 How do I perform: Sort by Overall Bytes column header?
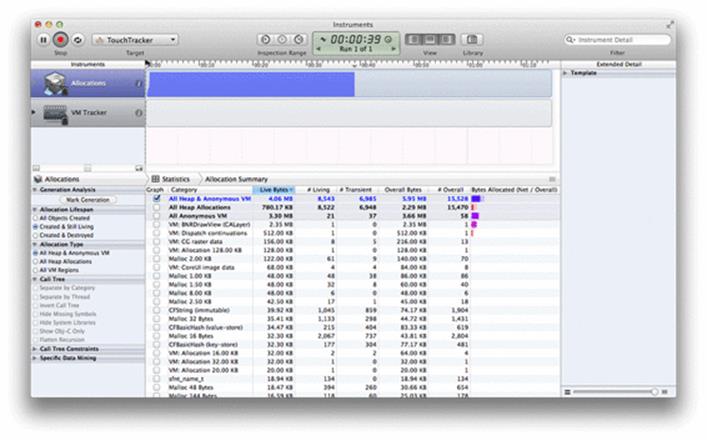click(403, 190)
